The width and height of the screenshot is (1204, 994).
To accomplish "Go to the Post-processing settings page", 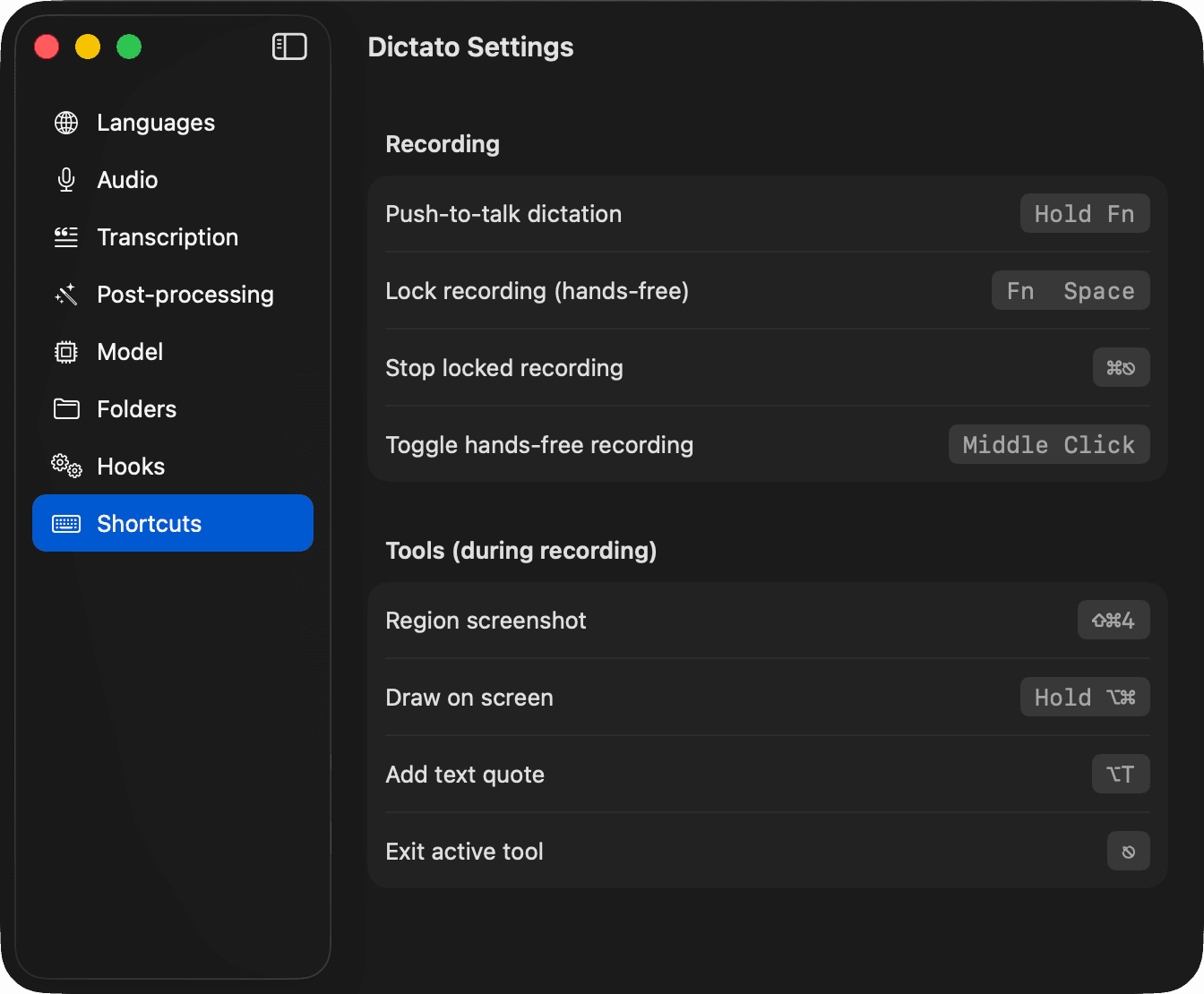I will [185, 294].
